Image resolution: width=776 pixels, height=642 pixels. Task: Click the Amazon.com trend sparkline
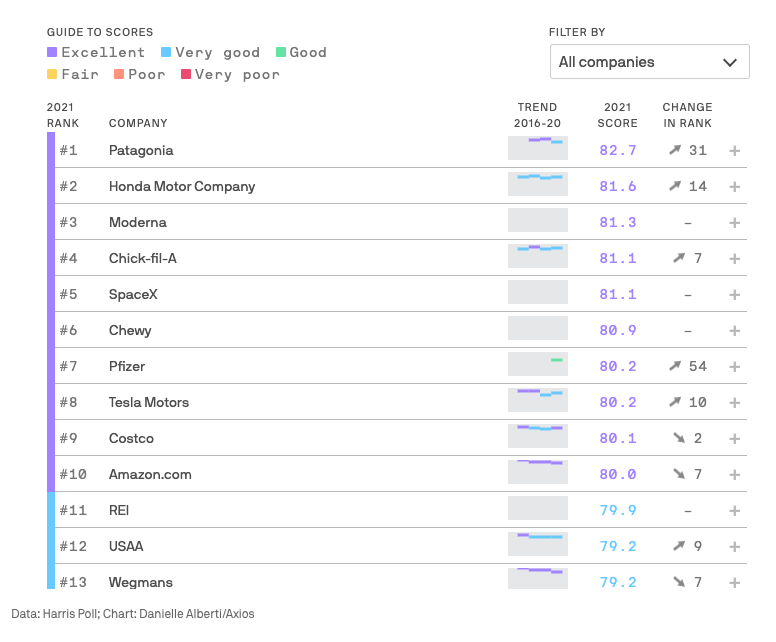click(x=538, y=472)
